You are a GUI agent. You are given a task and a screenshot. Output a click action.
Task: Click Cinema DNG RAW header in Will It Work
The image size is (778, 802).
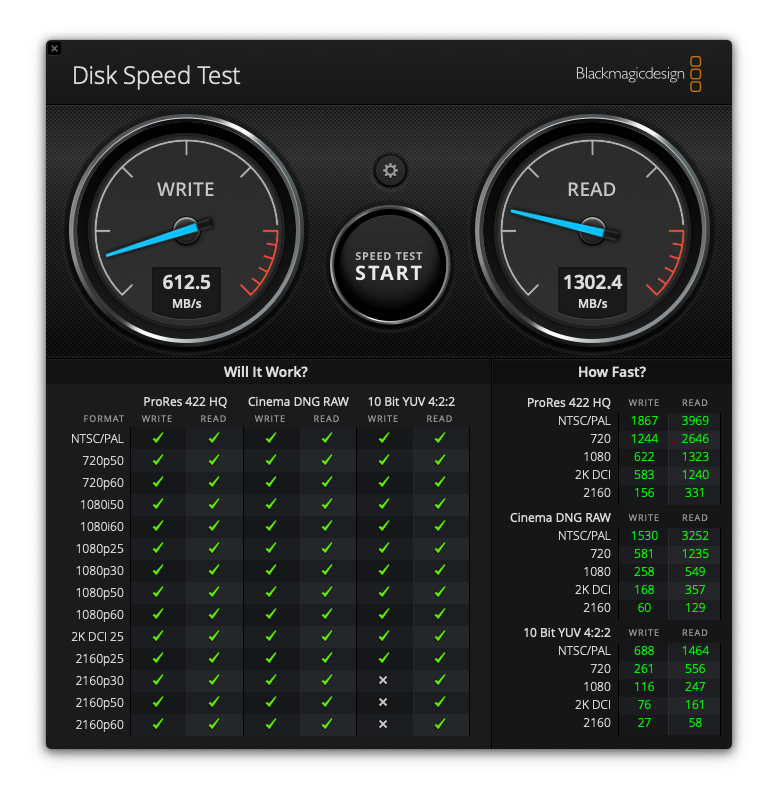(298, 402)
